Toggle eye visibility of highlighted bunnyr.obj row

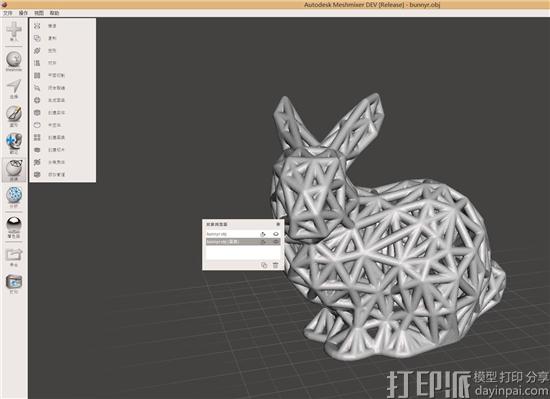276,242
